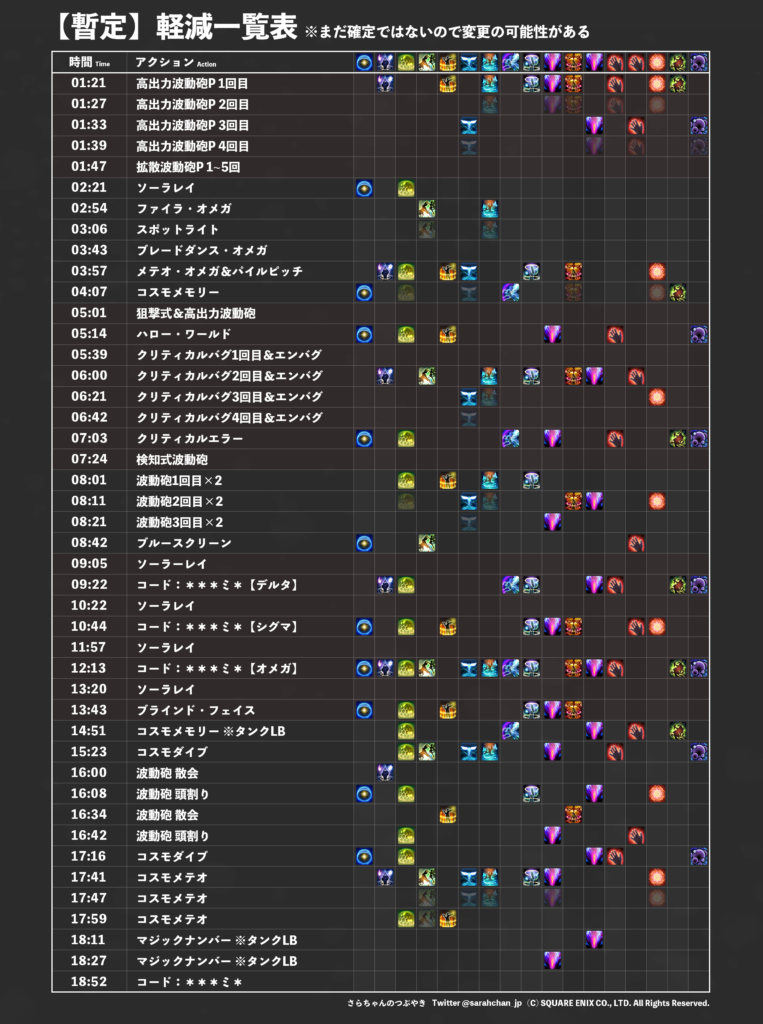Select the purple bubbles icon in the header row
The height and width of the screenshot is (1024, 763).
[698, 62]
